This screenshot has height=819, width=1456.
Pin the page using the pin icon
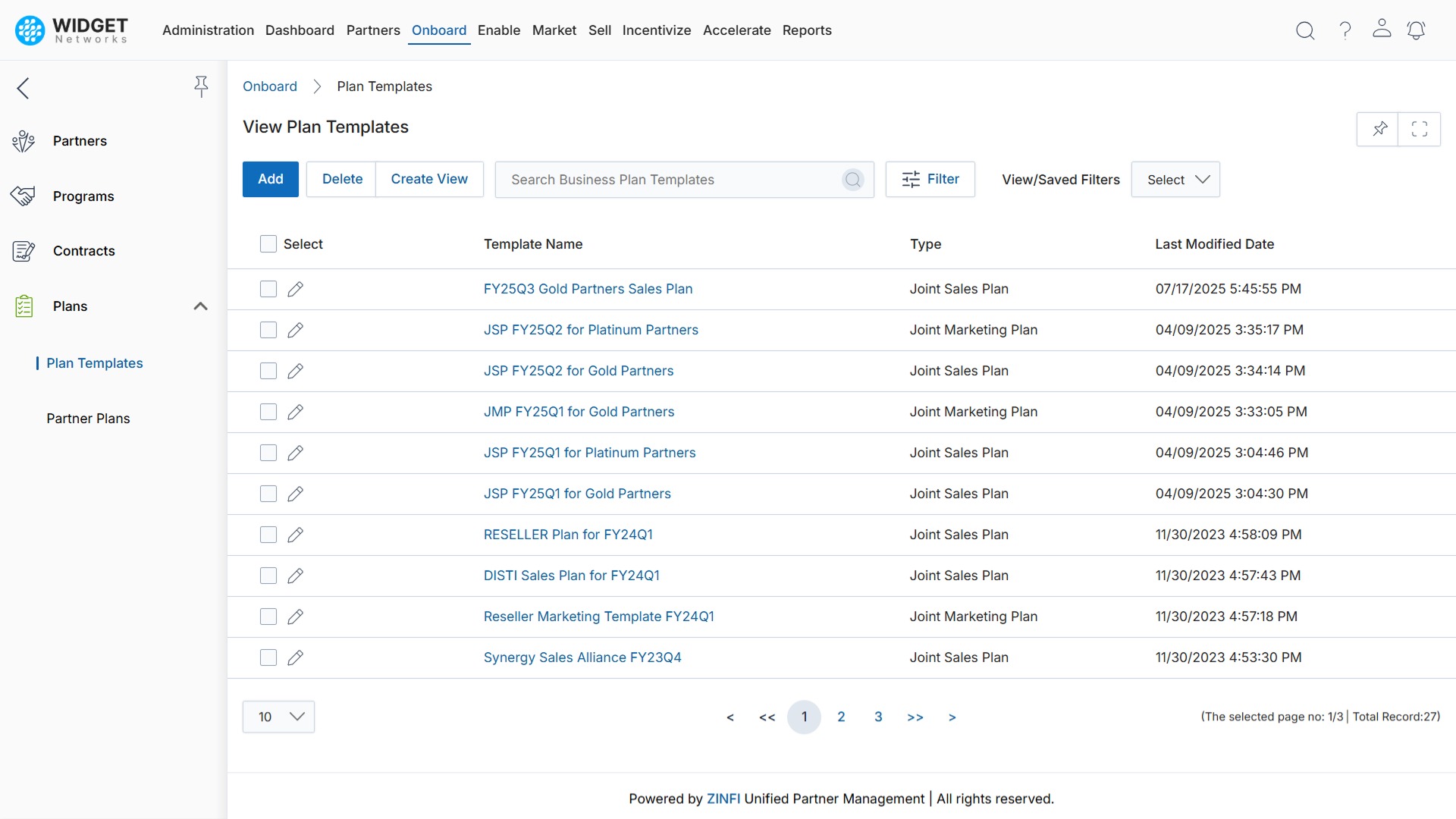[1379, 129]
